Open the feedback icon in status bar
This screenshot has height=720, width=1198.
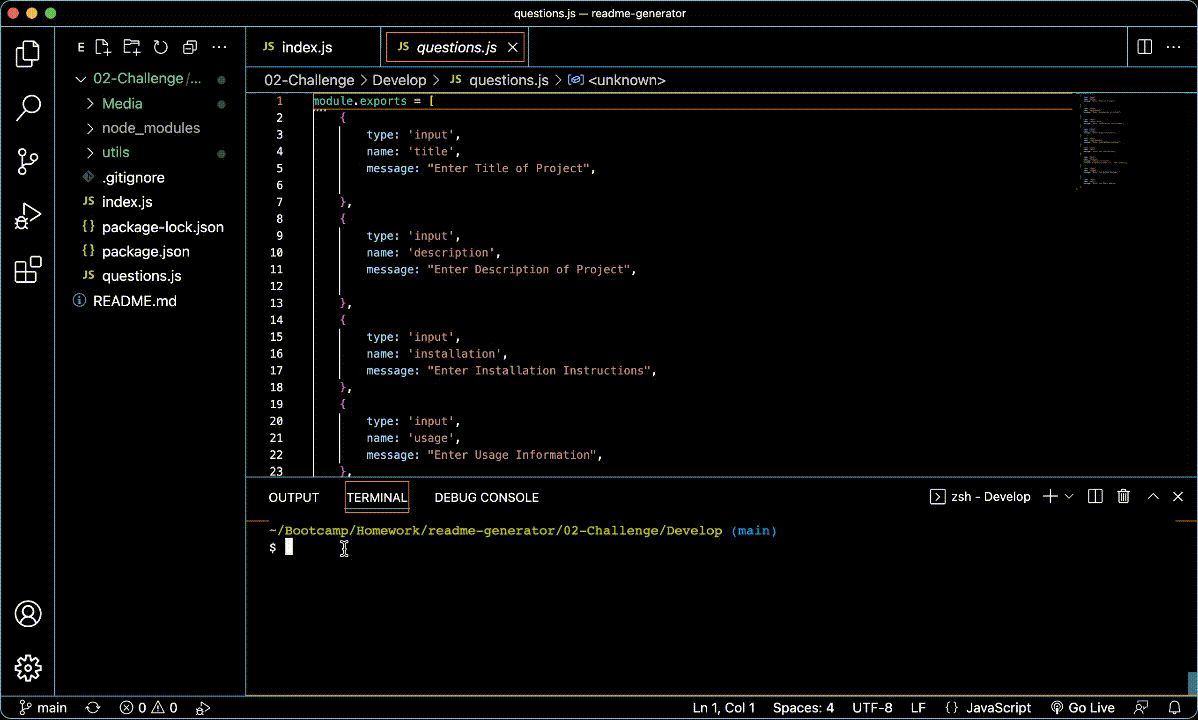(x=1141, y=708)
